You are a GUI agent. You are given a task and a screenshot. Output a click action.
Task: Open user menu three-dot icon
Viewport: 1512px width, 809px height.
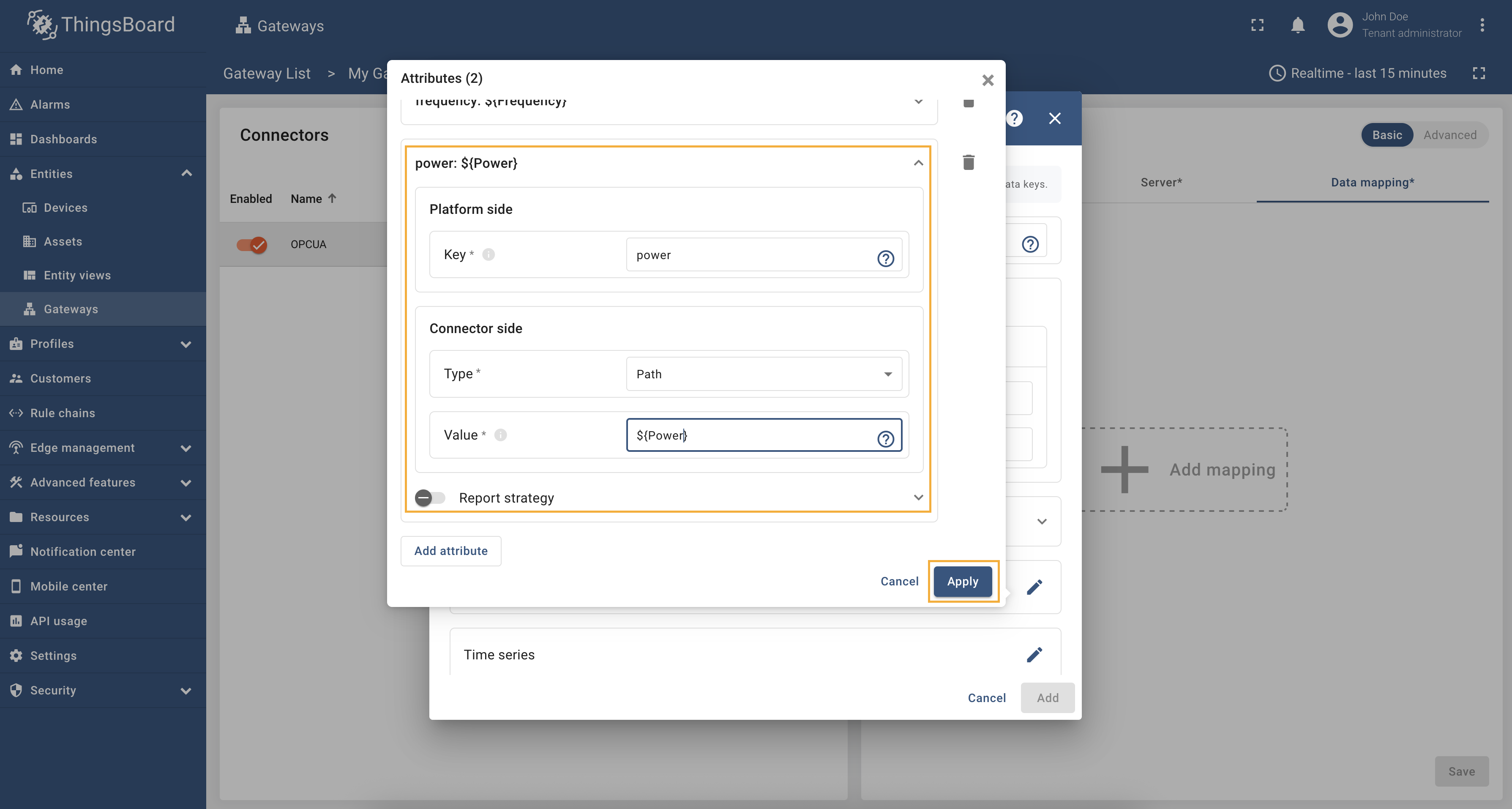1482,25
